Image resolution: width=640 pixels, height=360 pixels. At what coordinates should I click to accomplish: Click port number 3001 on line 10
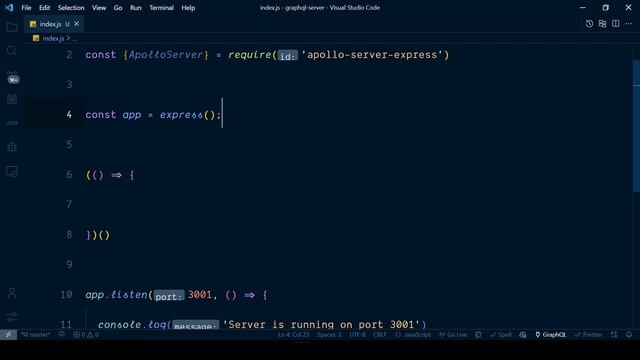(200, 295)
